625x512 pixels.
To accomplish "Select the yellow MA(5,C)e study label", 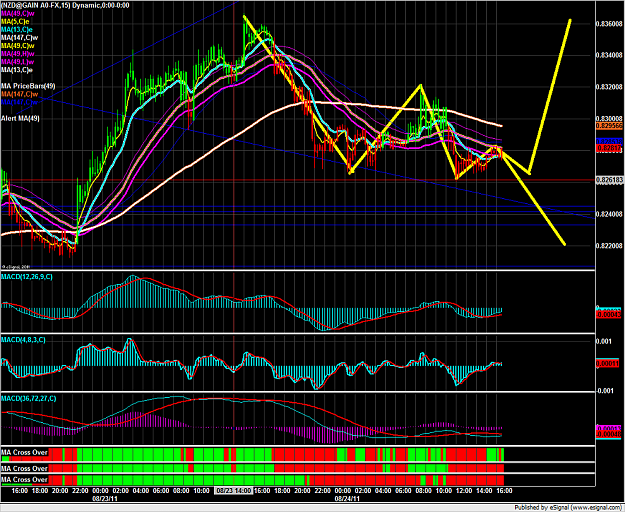I will click(15, 21).
